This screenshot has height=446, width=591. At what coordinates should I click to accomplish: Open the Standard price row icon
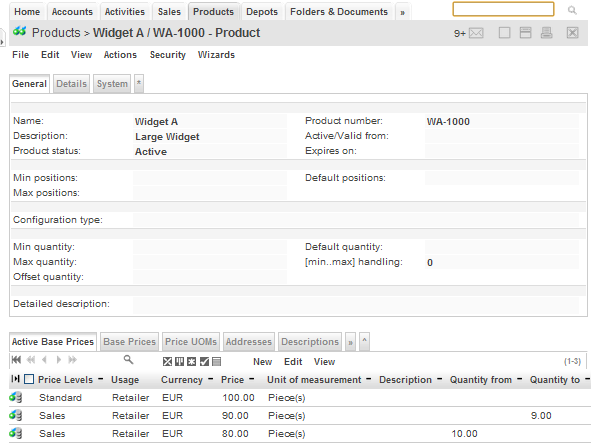coord(16,397)
